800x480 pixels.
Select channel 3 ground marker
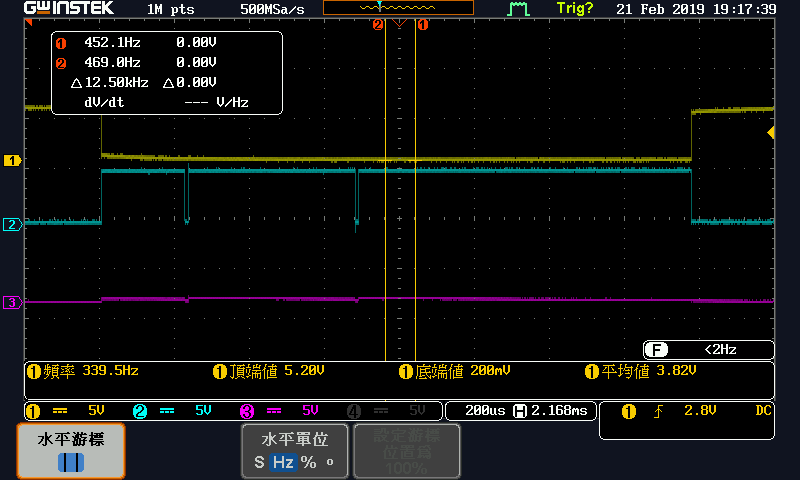coord(12,302)
